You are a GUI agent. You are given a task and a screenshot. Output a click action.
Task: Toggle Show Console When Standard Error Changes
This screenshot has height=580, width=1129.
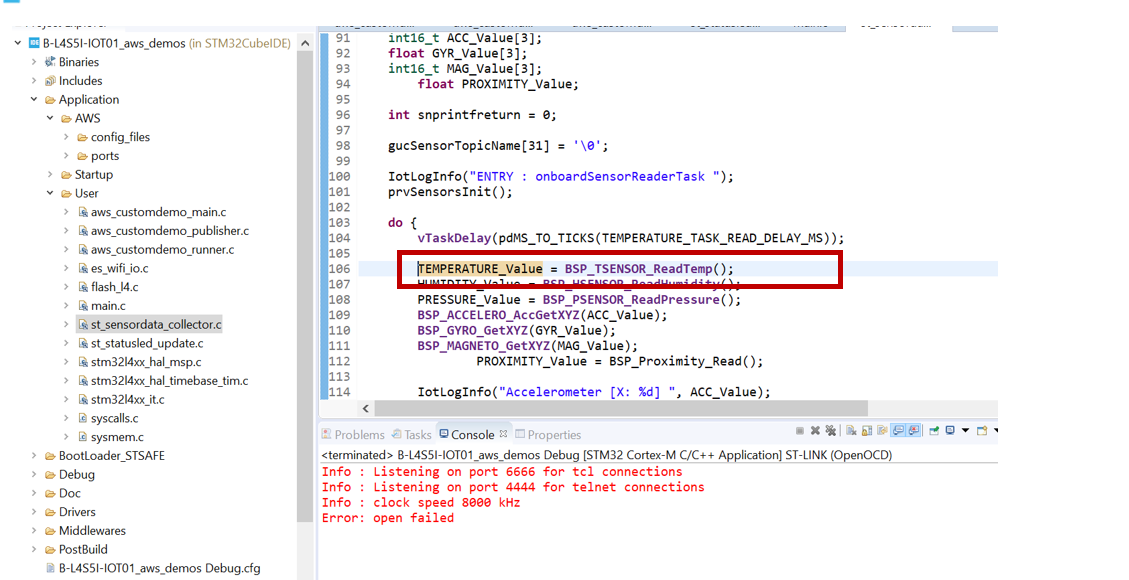[x=914, y=430]
